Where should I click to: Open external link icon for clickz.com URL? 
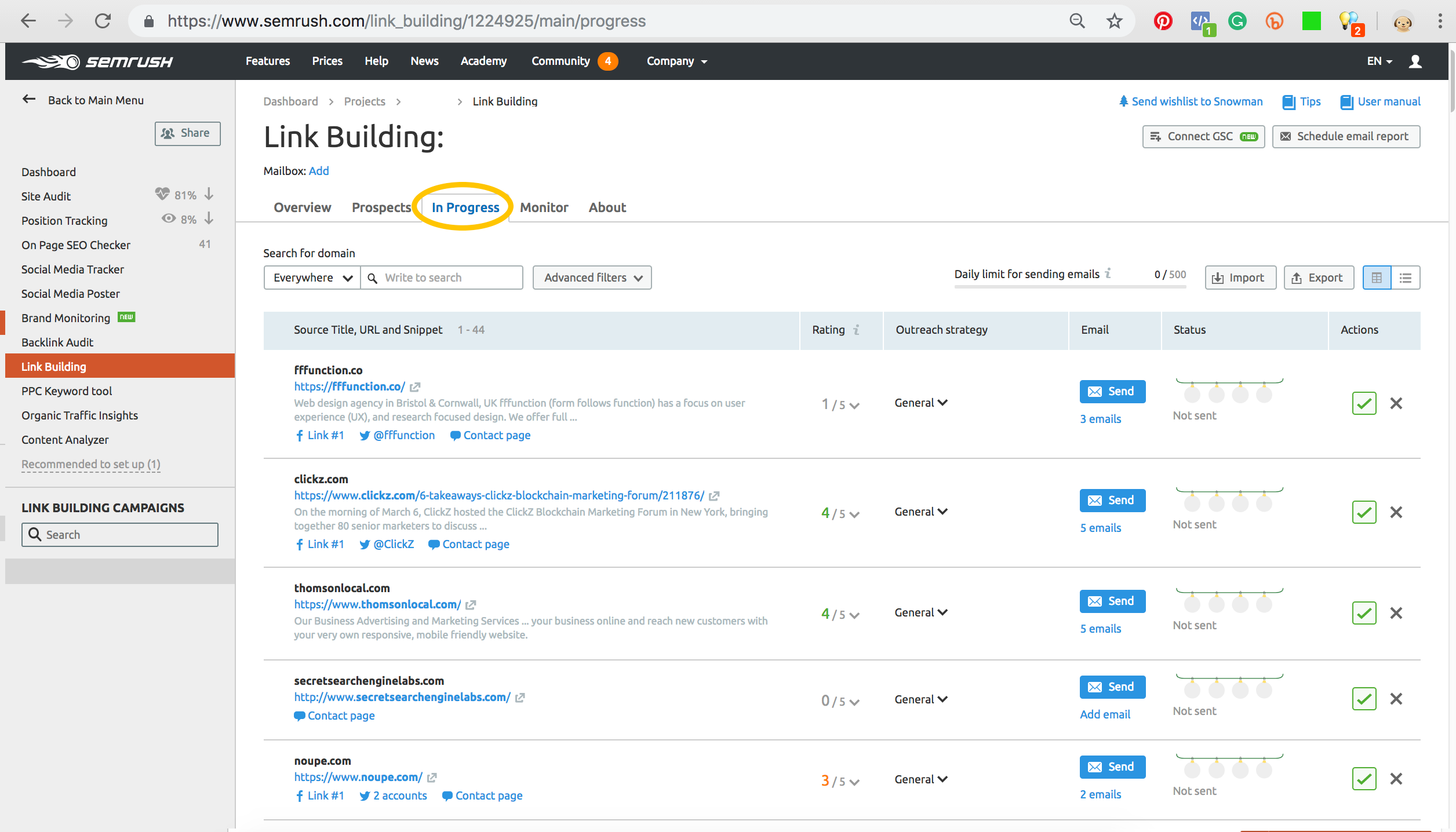tap(714, 496)
